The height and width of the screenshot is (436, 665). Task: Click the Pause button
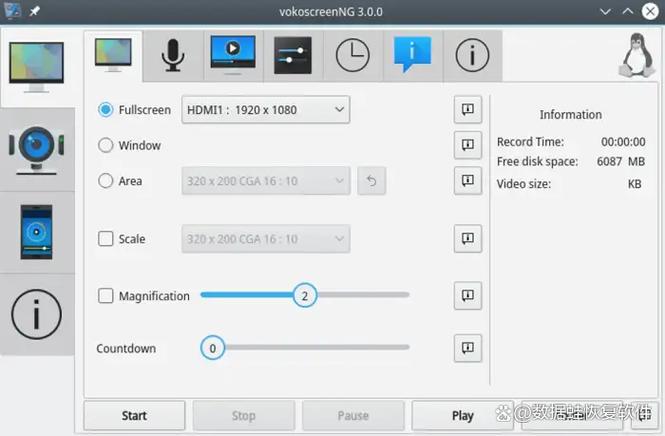point(353,416)
